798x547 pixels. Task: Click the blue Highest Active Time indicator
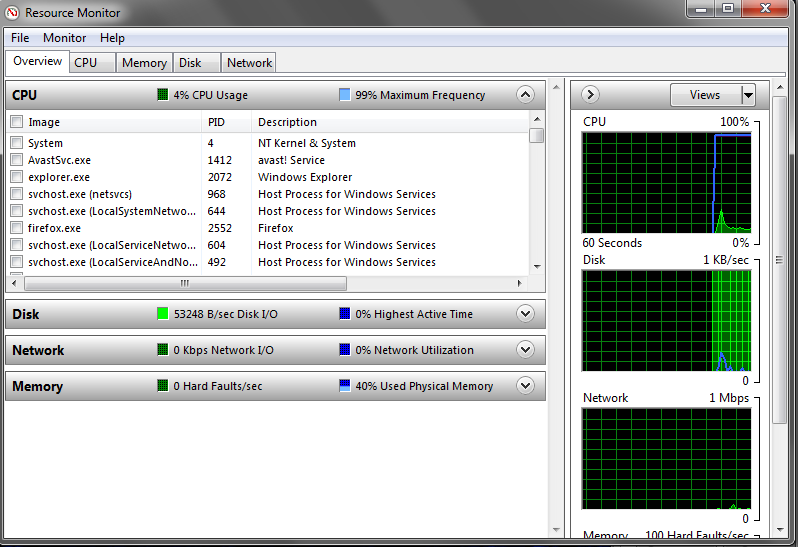(x=345, y=314)
